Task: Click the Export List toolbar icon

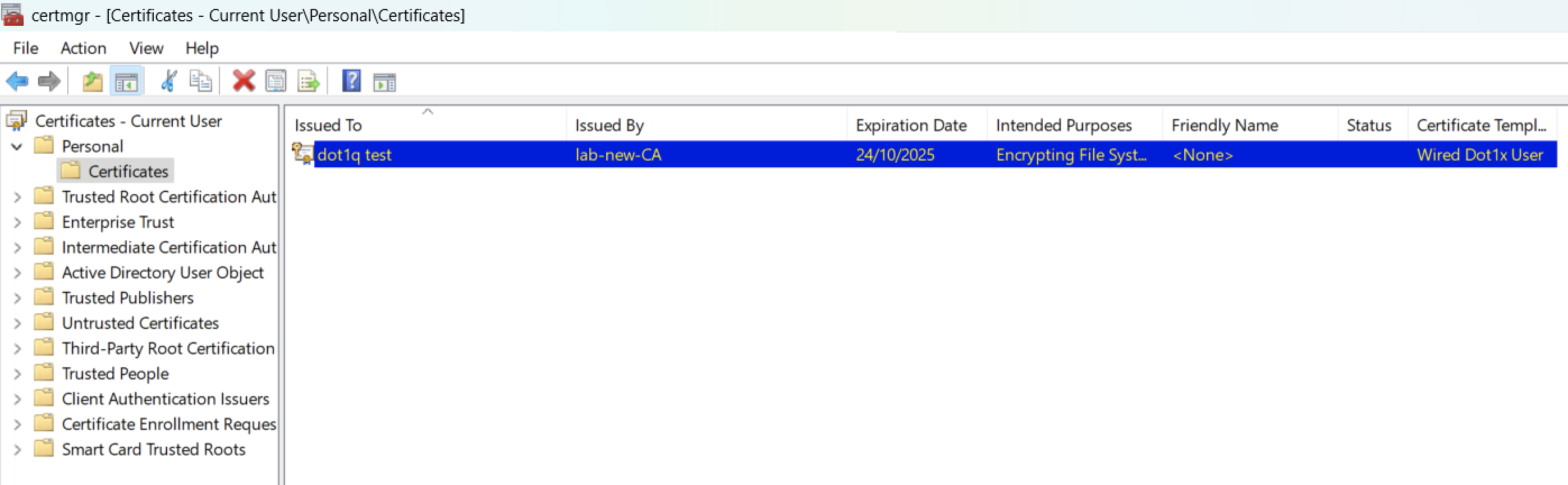Action: coord(308,81)
